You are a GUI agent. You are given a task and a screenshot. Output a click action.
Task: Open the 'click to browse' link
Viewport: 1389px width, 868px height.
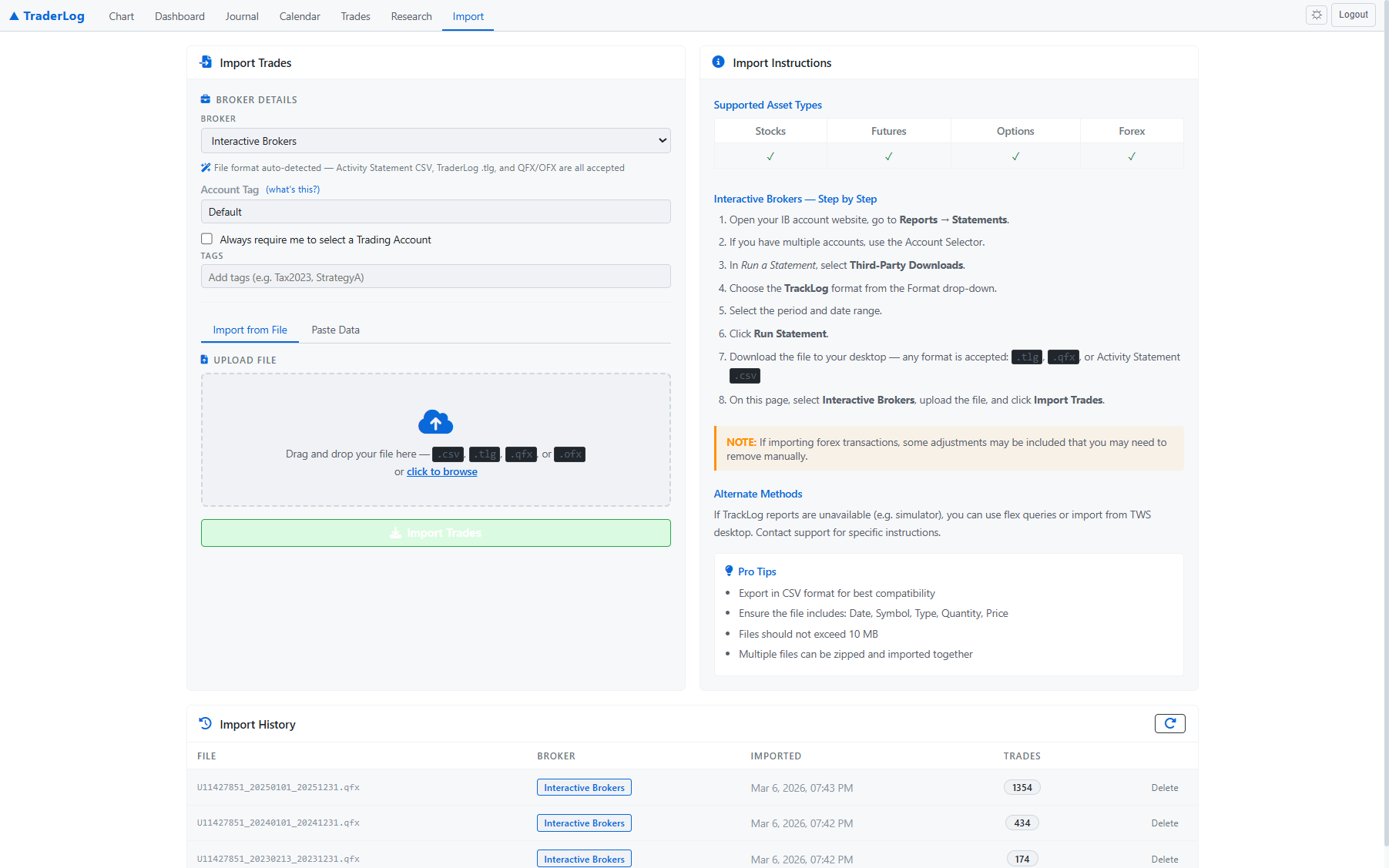(x=441, y=472)
